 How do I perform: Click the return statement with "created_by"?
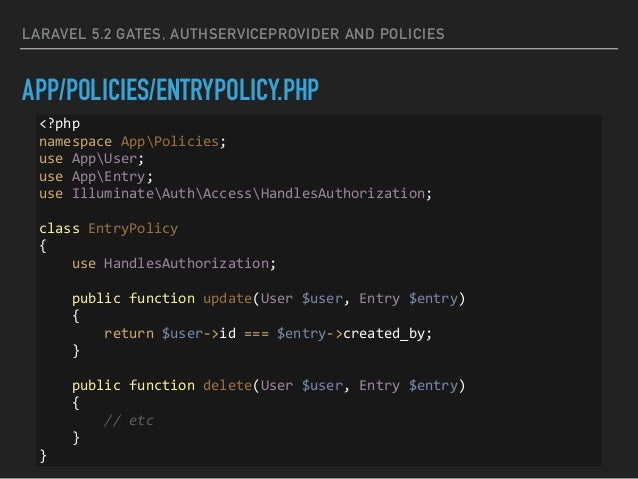click(x=268, y=334)
